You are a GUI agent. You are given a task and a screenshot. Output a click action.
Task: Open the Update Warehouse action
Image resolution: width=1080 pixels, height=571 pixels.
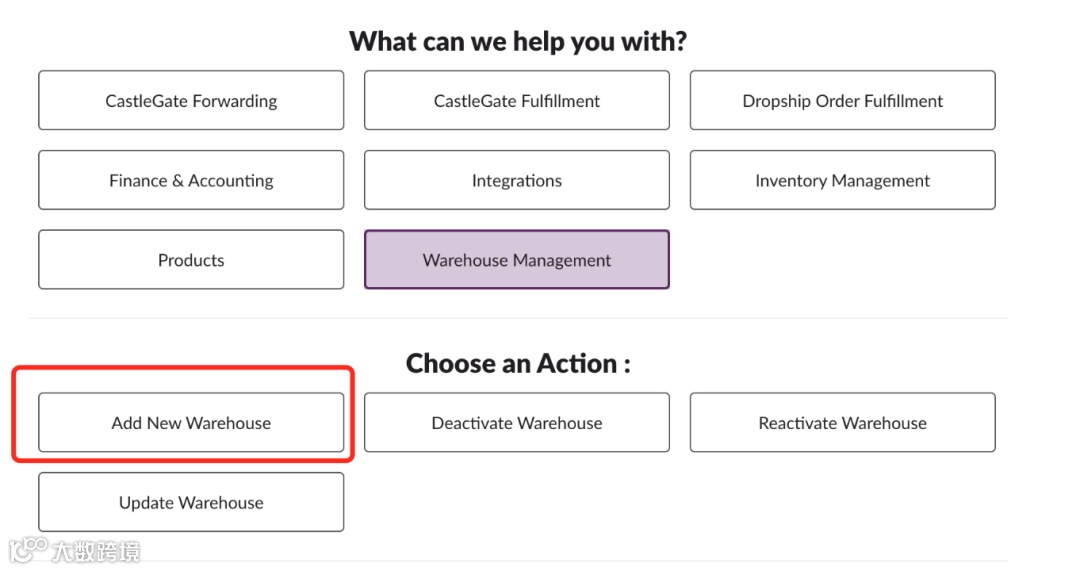pos(191,503)
